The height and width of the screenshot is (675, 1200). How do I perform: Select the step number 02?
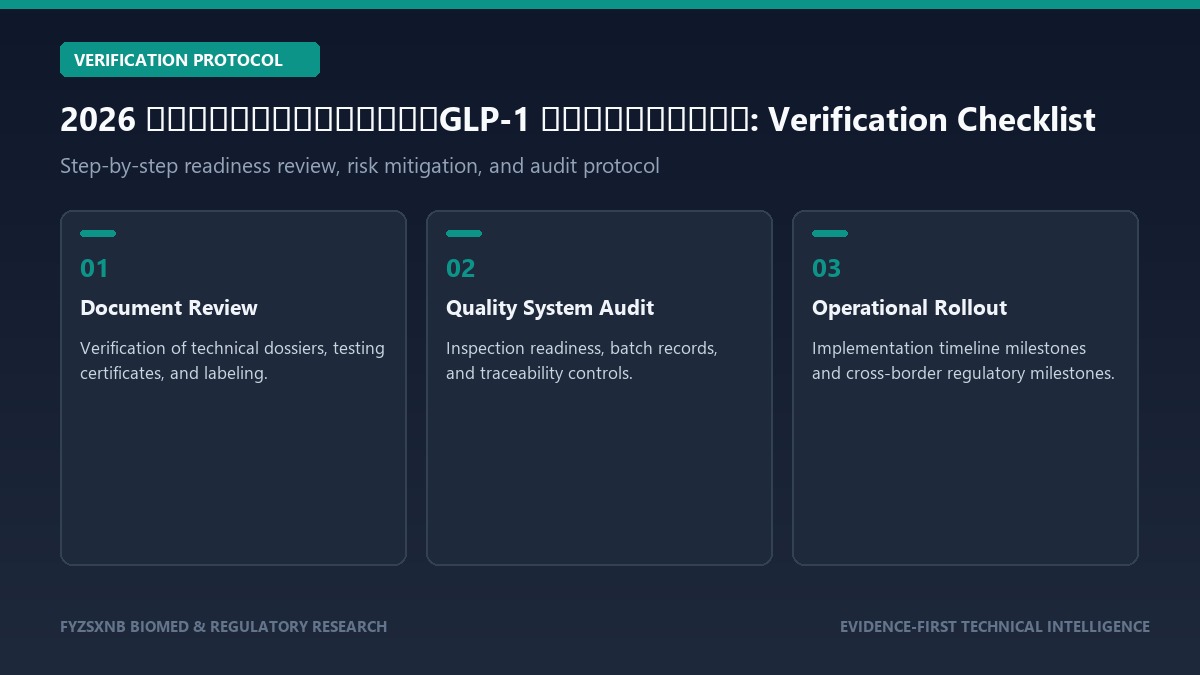coord(461,268)
